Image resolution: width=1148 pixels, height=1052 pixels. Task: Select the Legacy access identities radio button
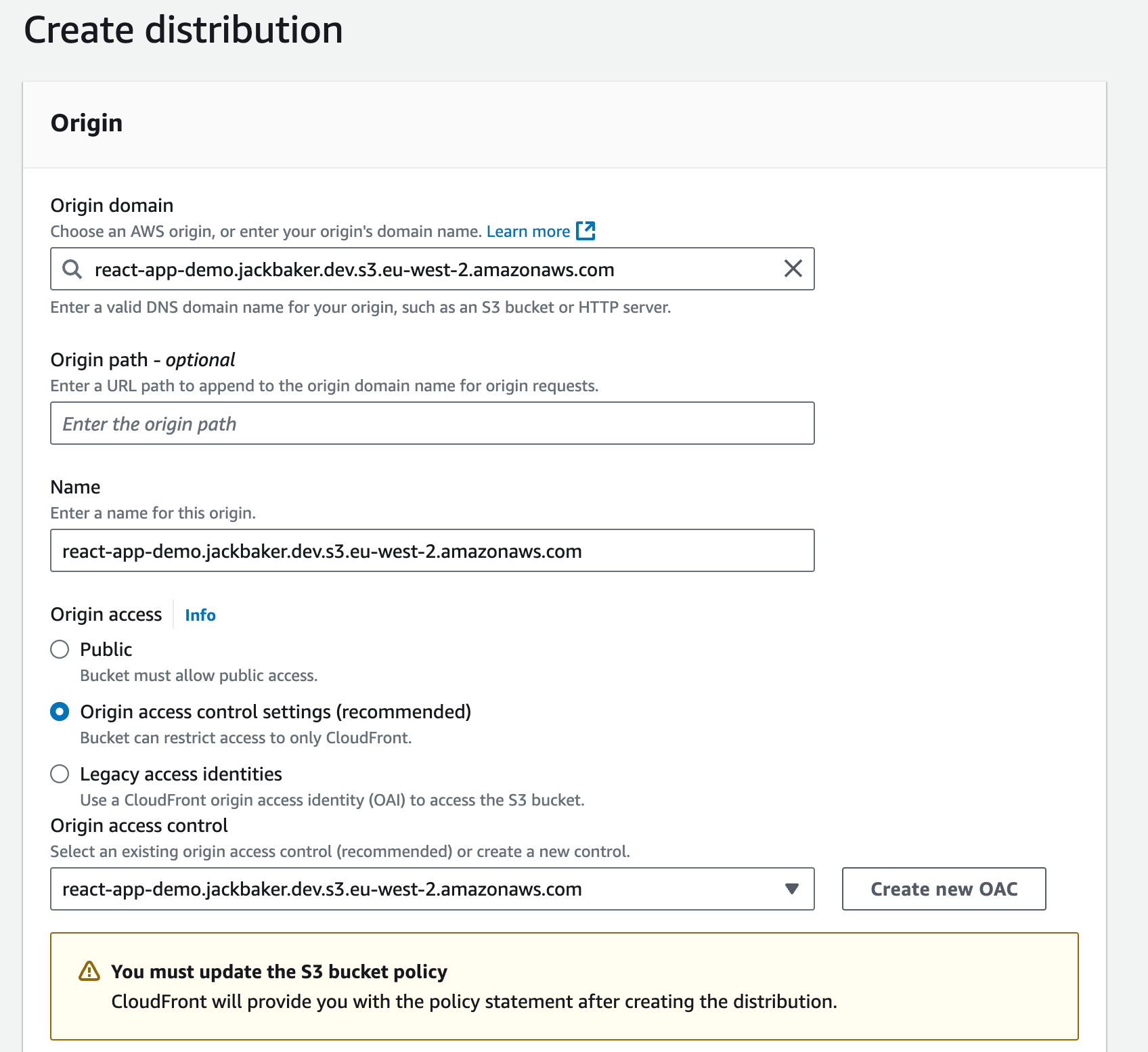coord(60,774)
